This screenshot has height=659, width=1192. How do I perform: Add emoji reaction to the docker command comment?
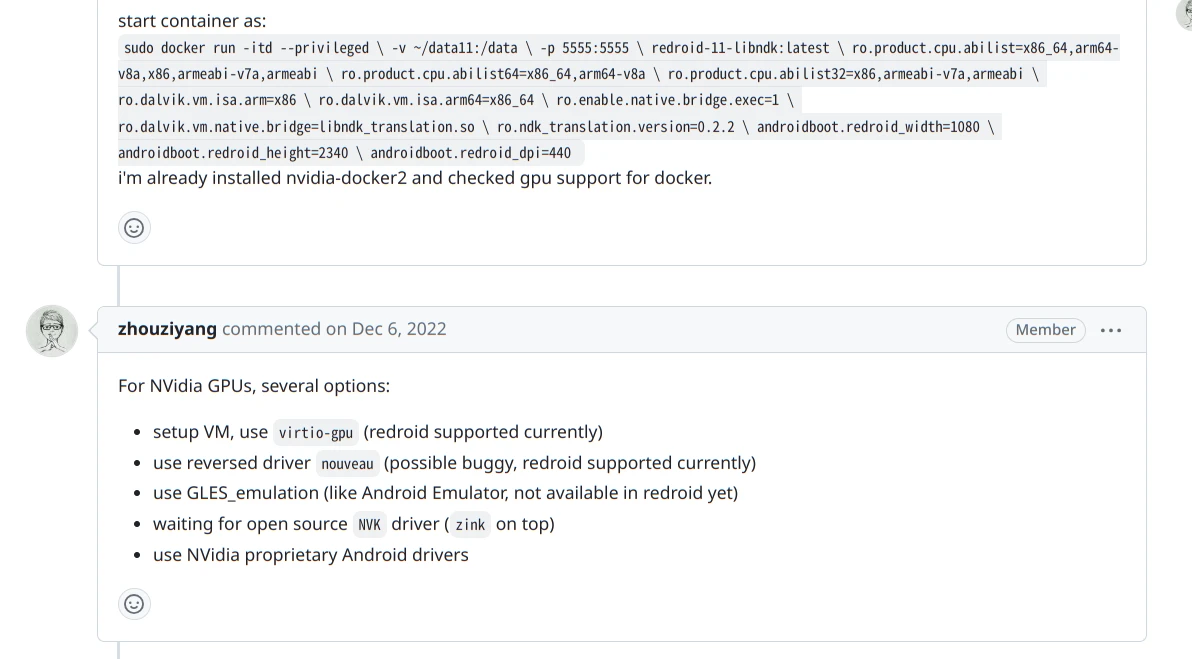(x=134, y=228)
